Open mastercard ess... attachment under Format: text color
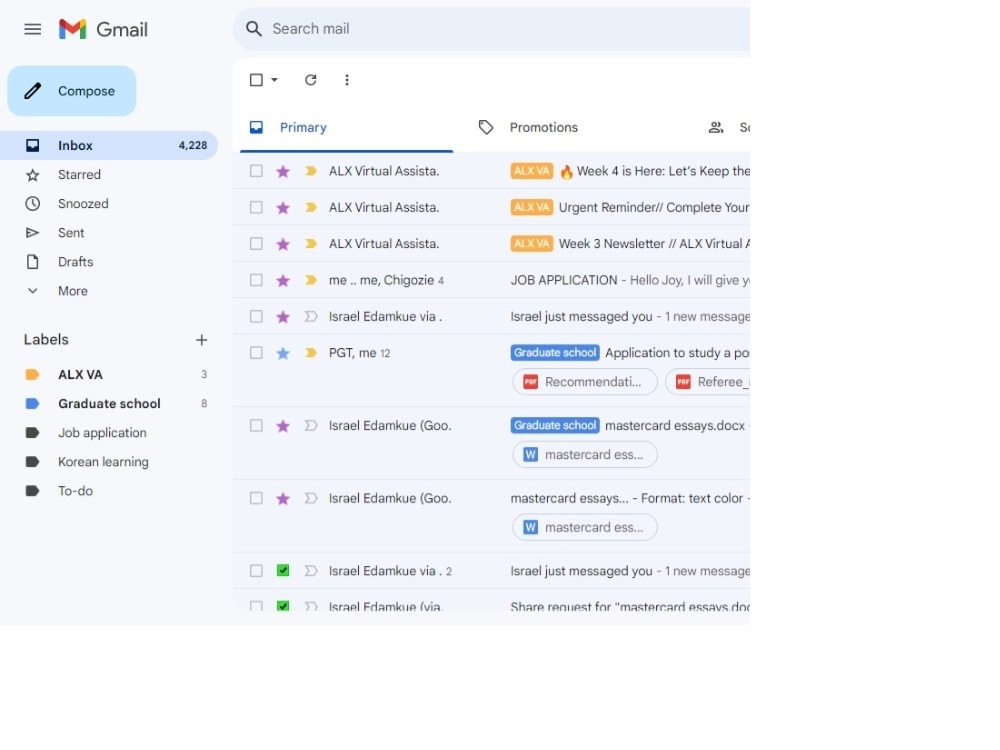1000x750 pixels. [x=585, y=527]
